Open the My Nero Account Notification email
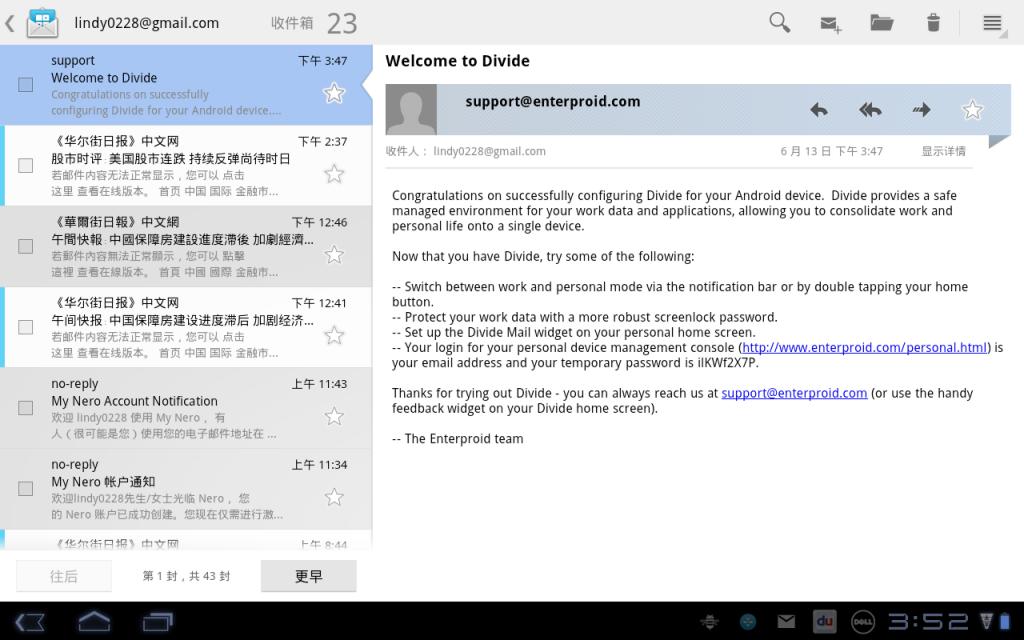Screen dimensions: 1024x640 pos(186,408)
